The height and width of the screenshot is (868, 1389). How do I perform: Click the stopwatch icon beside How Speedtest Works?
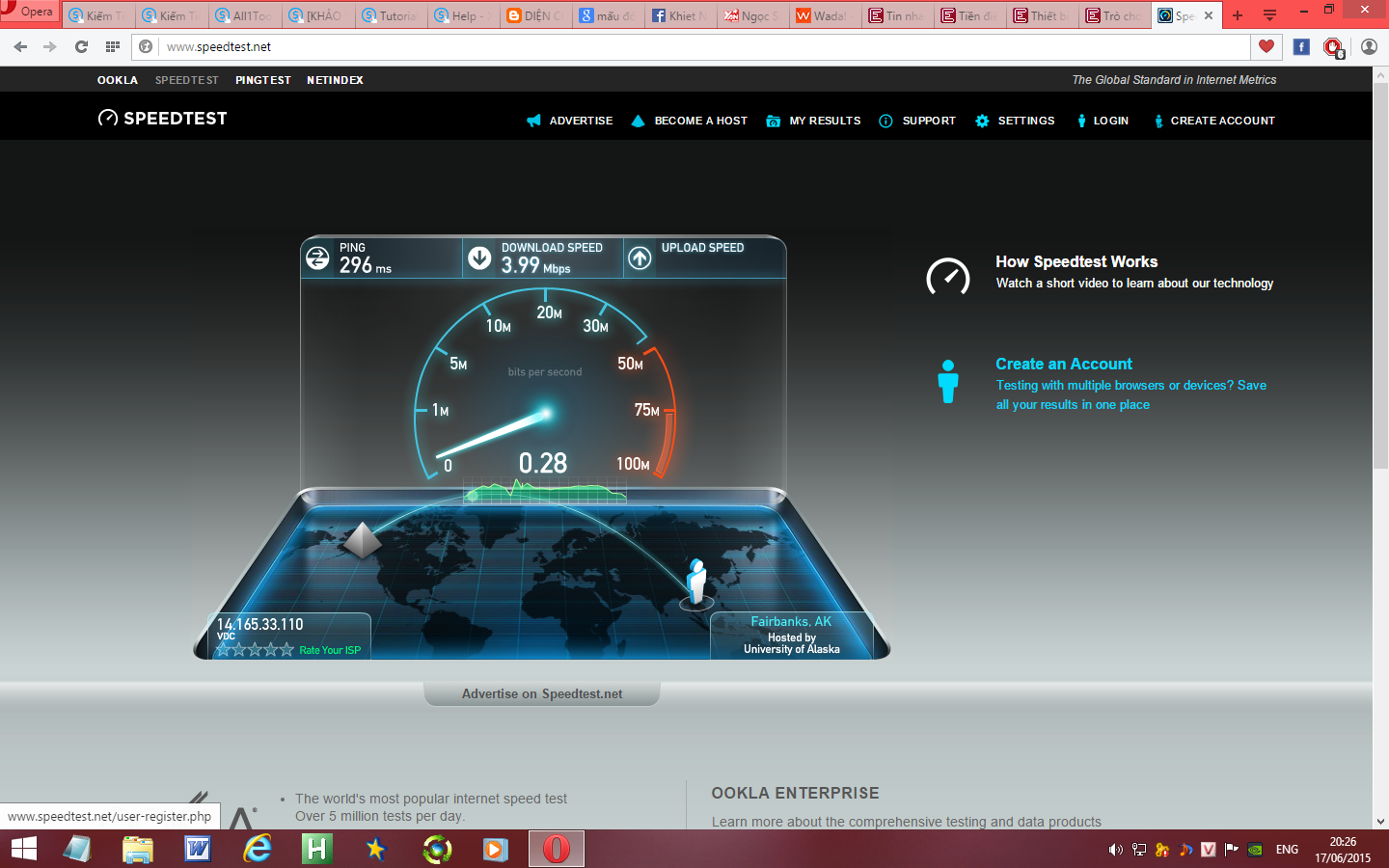point(947,277)
